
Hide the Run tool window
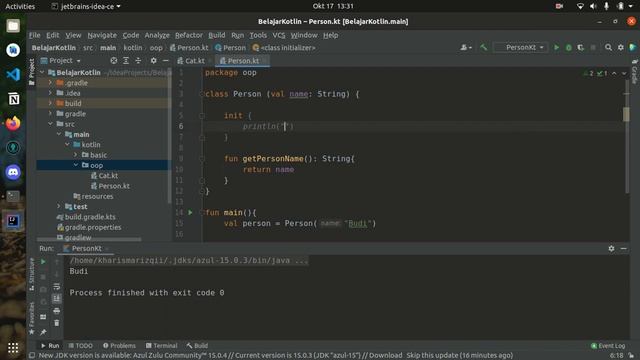(x=623, y=248)
